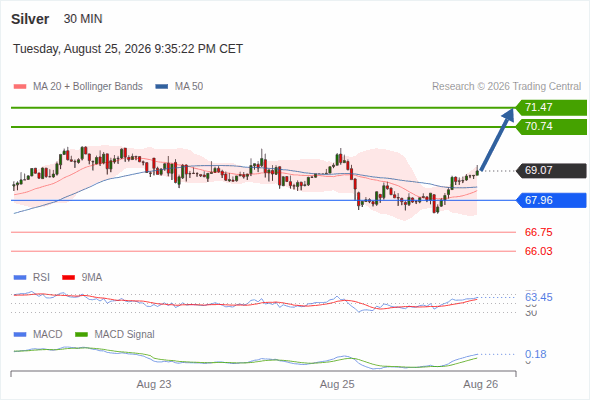Click the blue RSI legend swatch
The image size is (590, 400).
[x=20, y=278]
